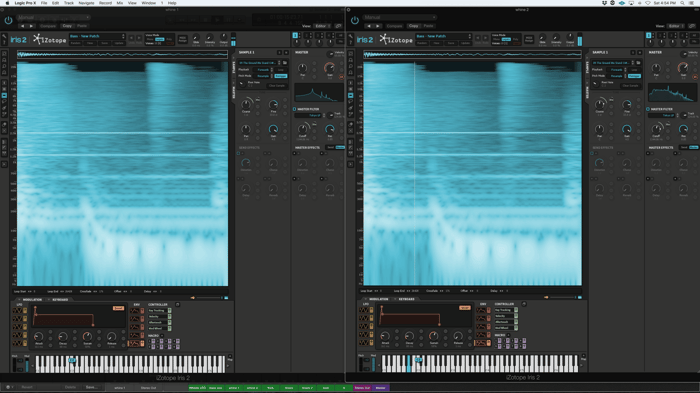Toggle the first LFO orange enable switch, whine 1
Image resolution: width=700 pixels, height=393 pixels.
click(25, 310)
